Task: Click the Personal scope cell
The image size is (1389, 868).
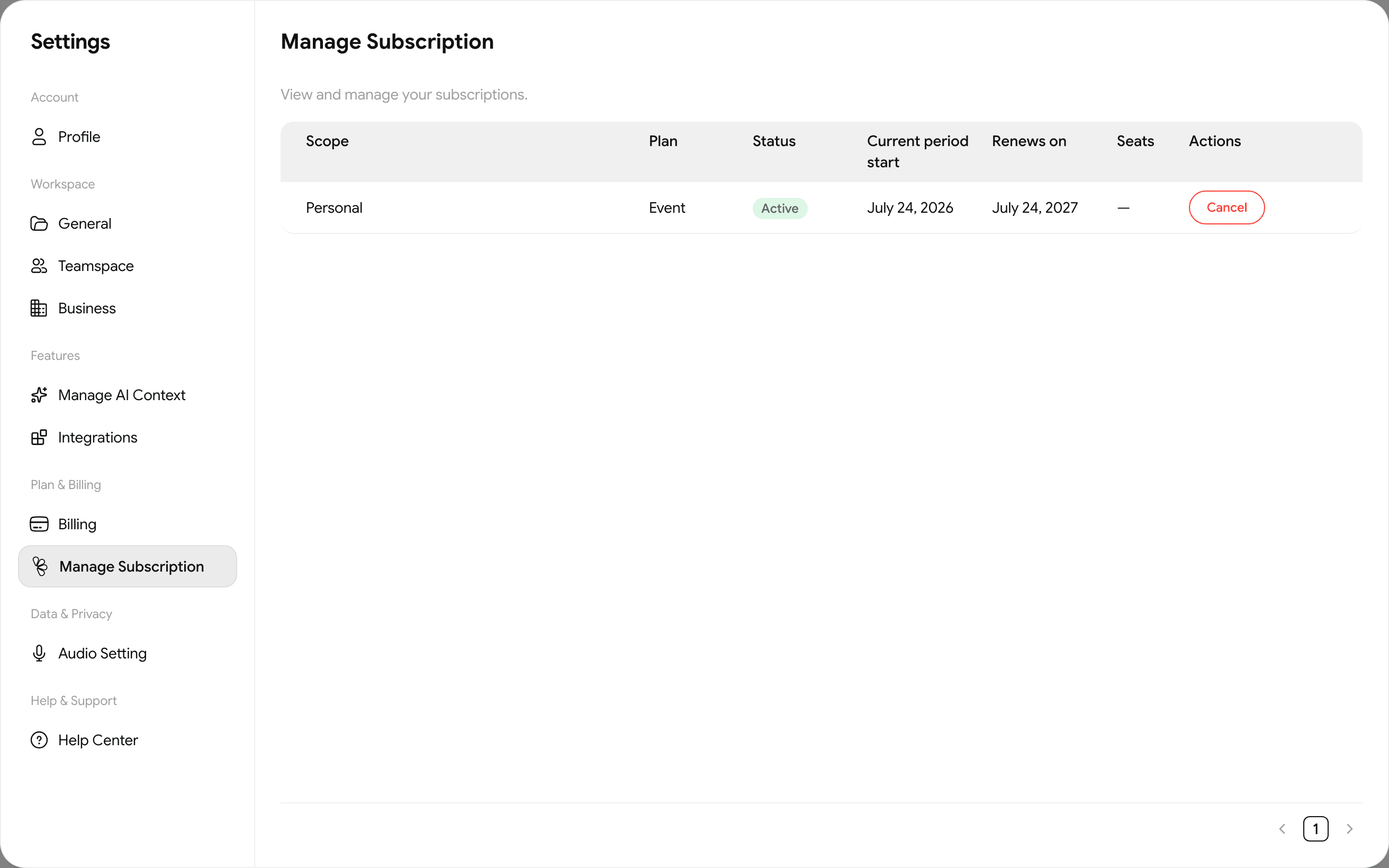Action: tap(334, 208)
